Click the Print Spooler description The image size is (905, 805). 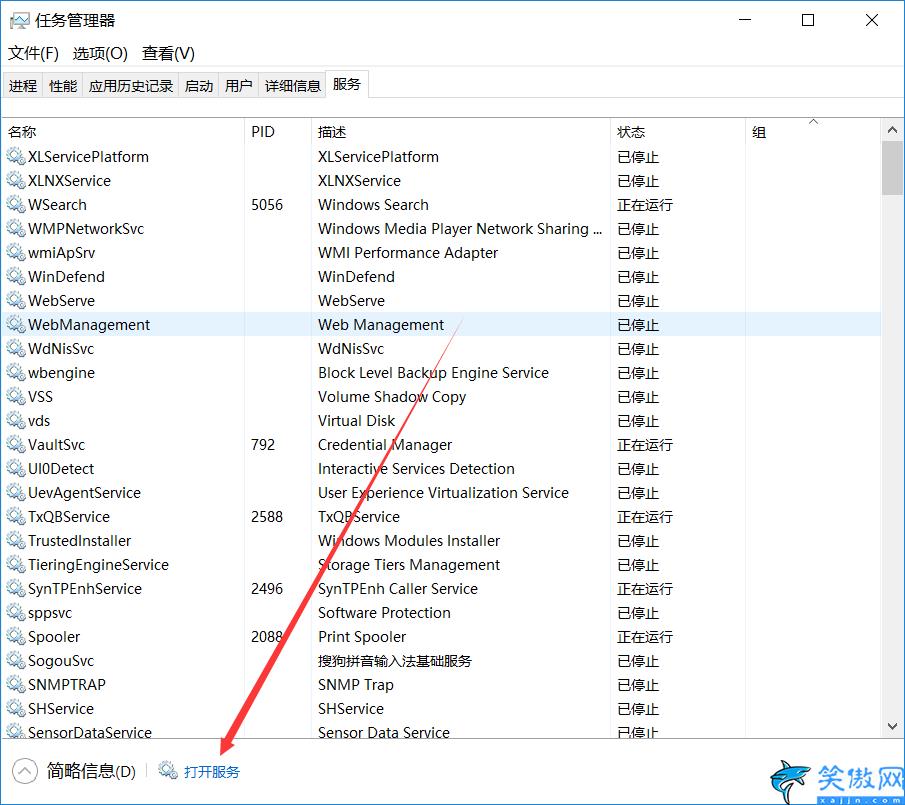[362, 636]
